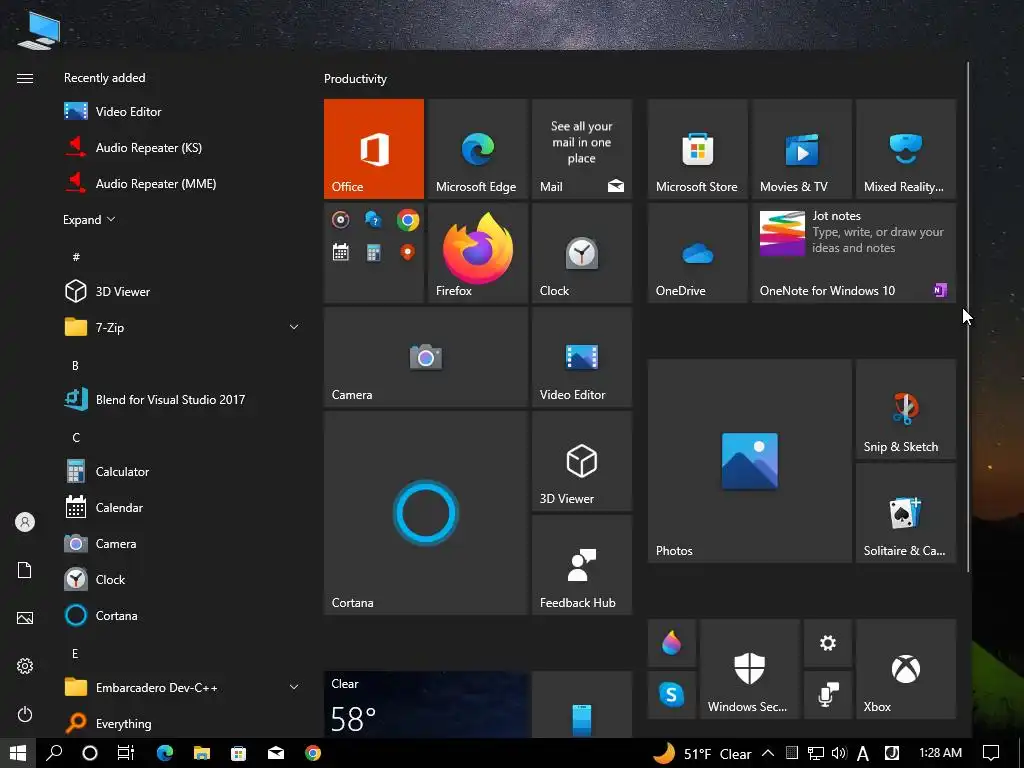Click the Start menu tiles scrollbar
1024x768 pixels.
click(968, 317)
